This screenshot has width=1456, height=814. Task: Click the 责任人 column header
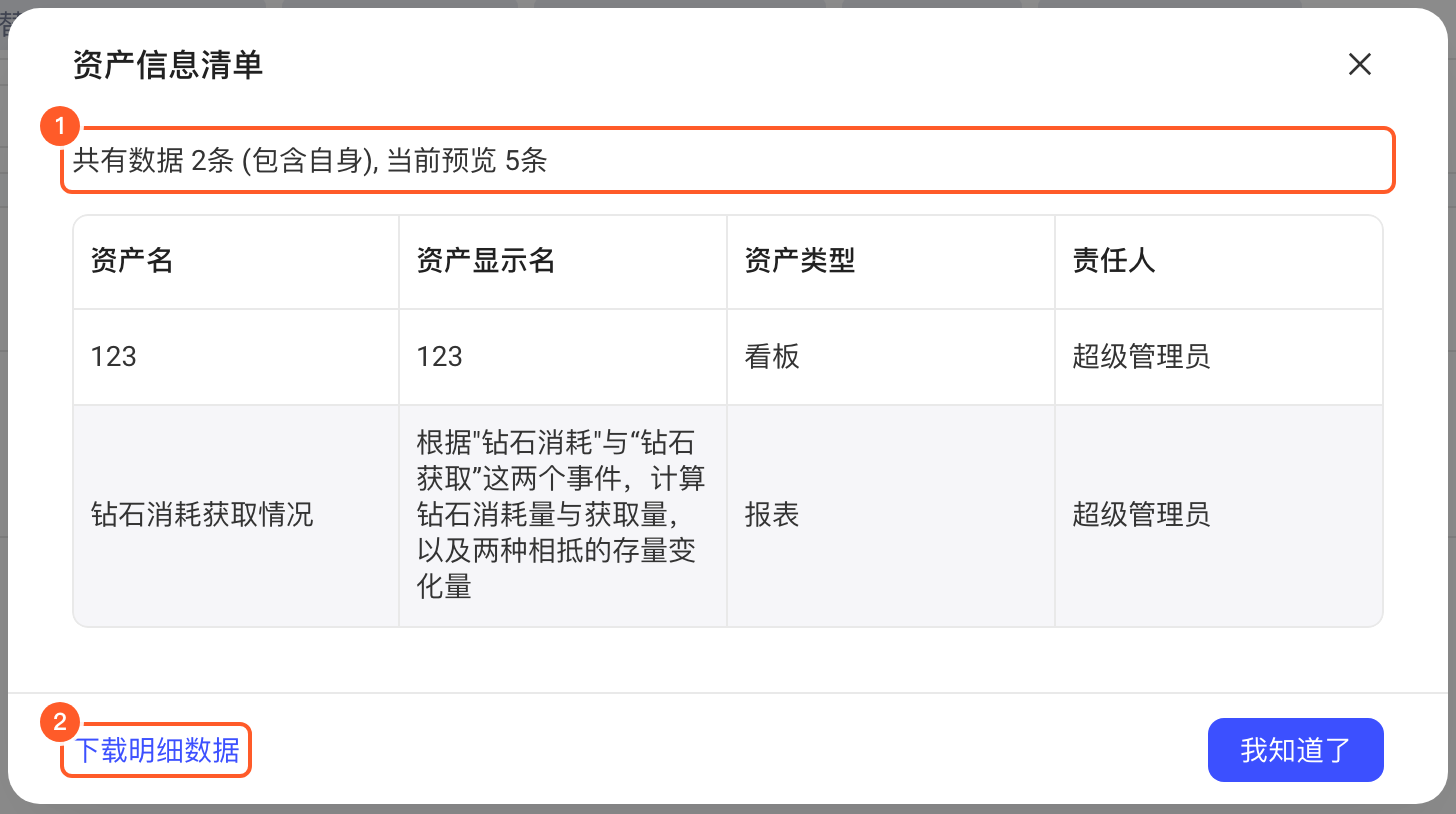click(x=1219, y=261)
